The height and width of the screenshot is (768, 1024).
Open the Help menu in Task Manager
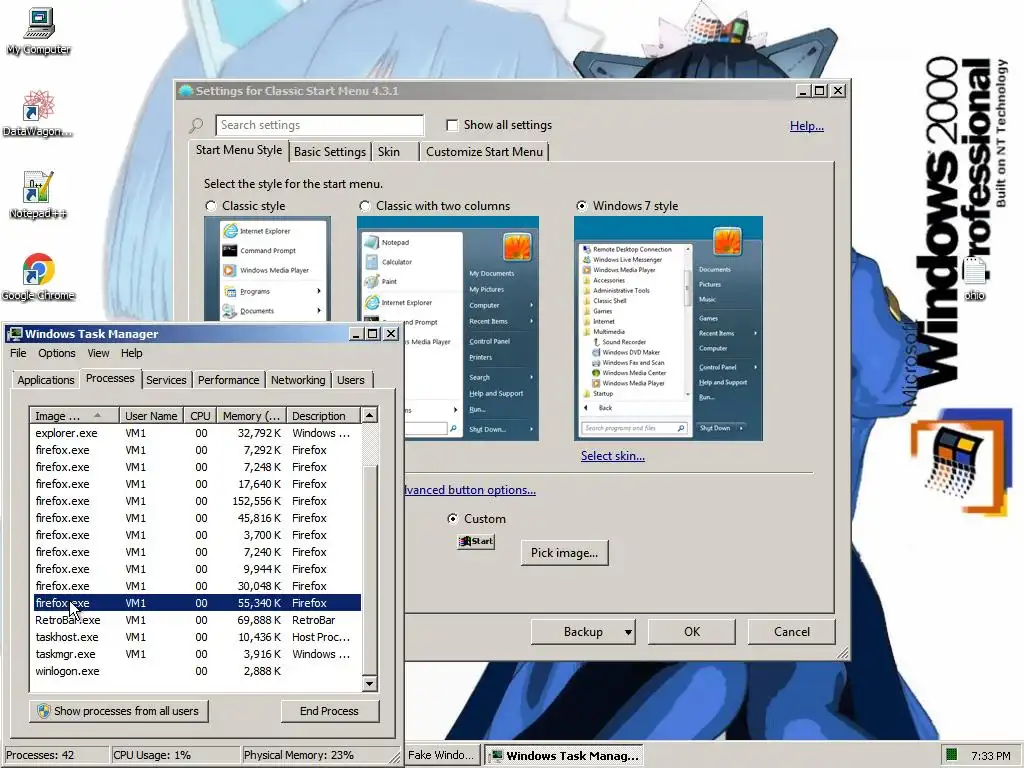[x=131, y=353]
